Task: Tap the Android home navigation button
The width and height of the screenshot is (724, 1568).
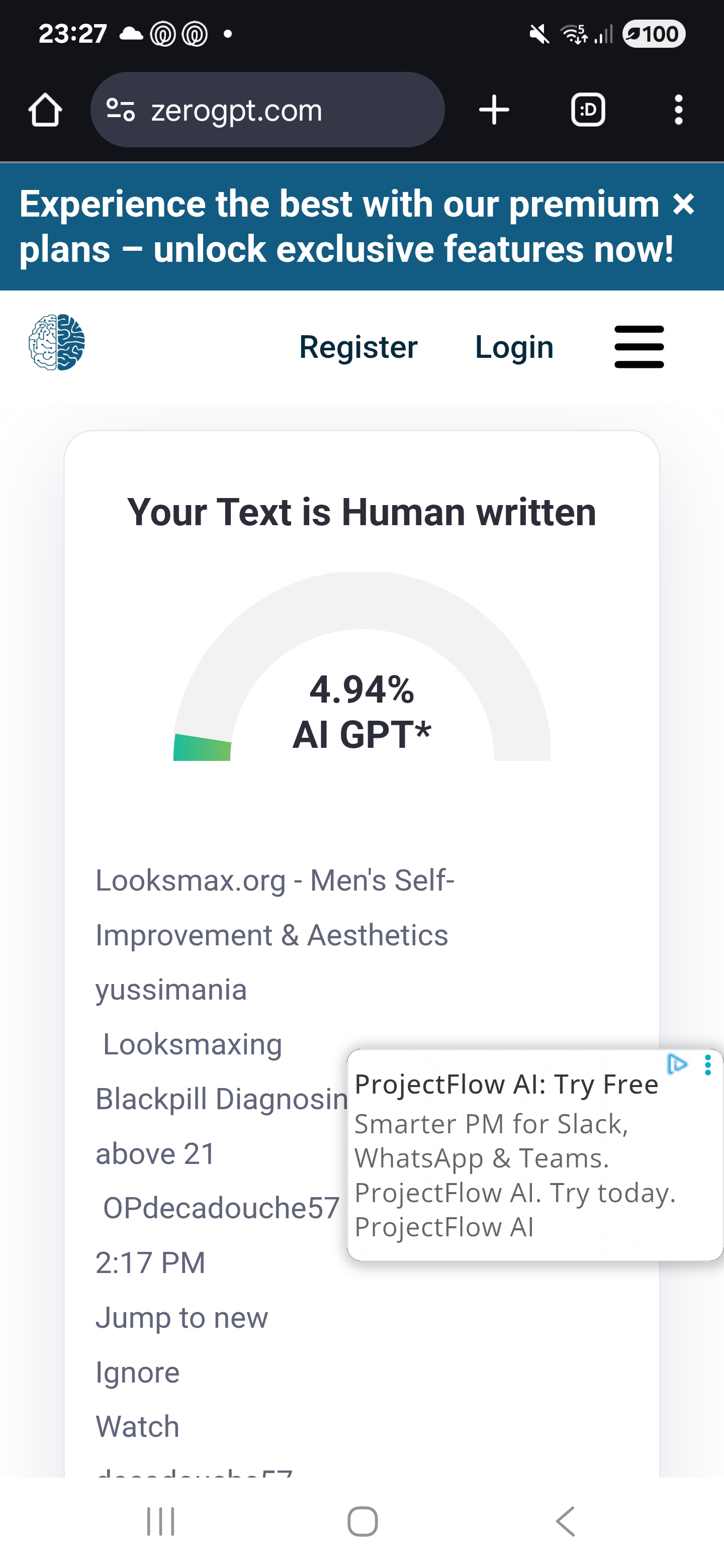Action: coord(363,1522)
